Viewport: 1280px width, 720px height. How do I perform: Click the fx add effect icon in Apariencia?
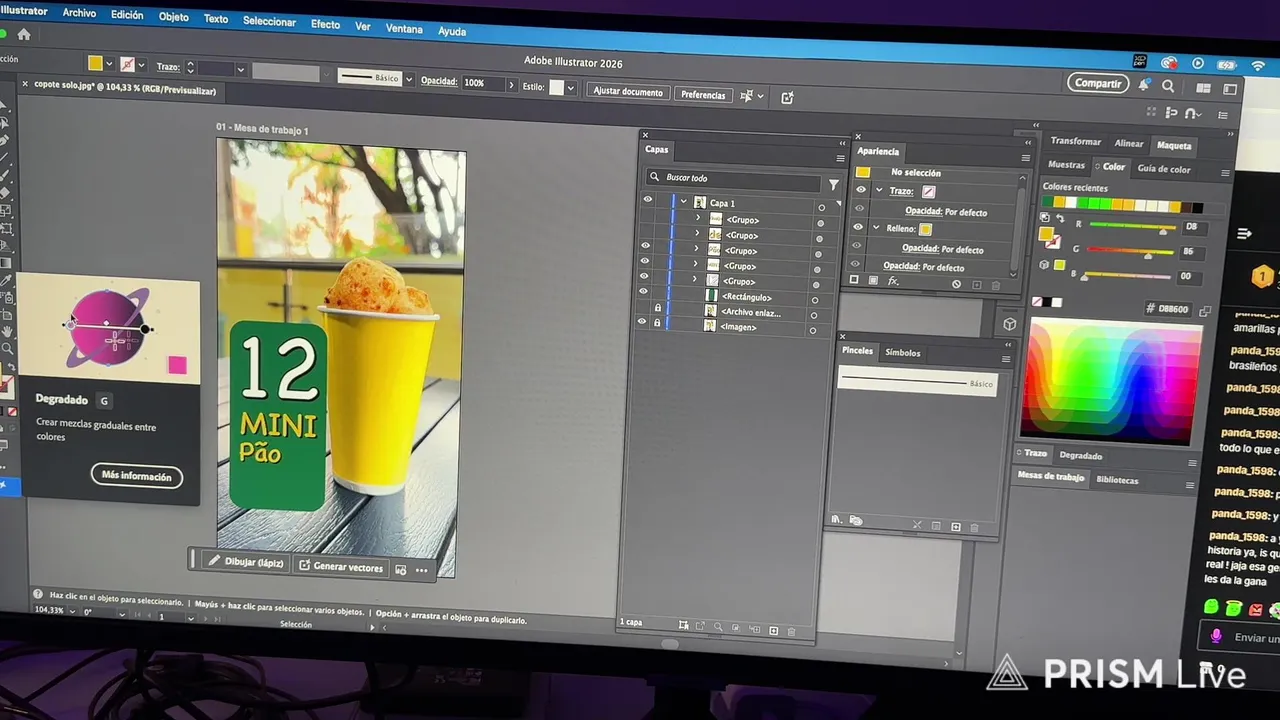click(893, 282)
